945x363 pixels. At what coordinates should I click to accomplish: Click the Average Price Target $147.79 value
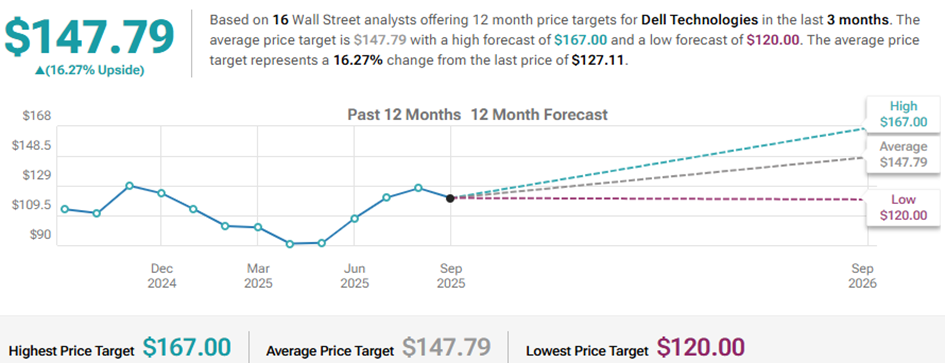point(447,348)
